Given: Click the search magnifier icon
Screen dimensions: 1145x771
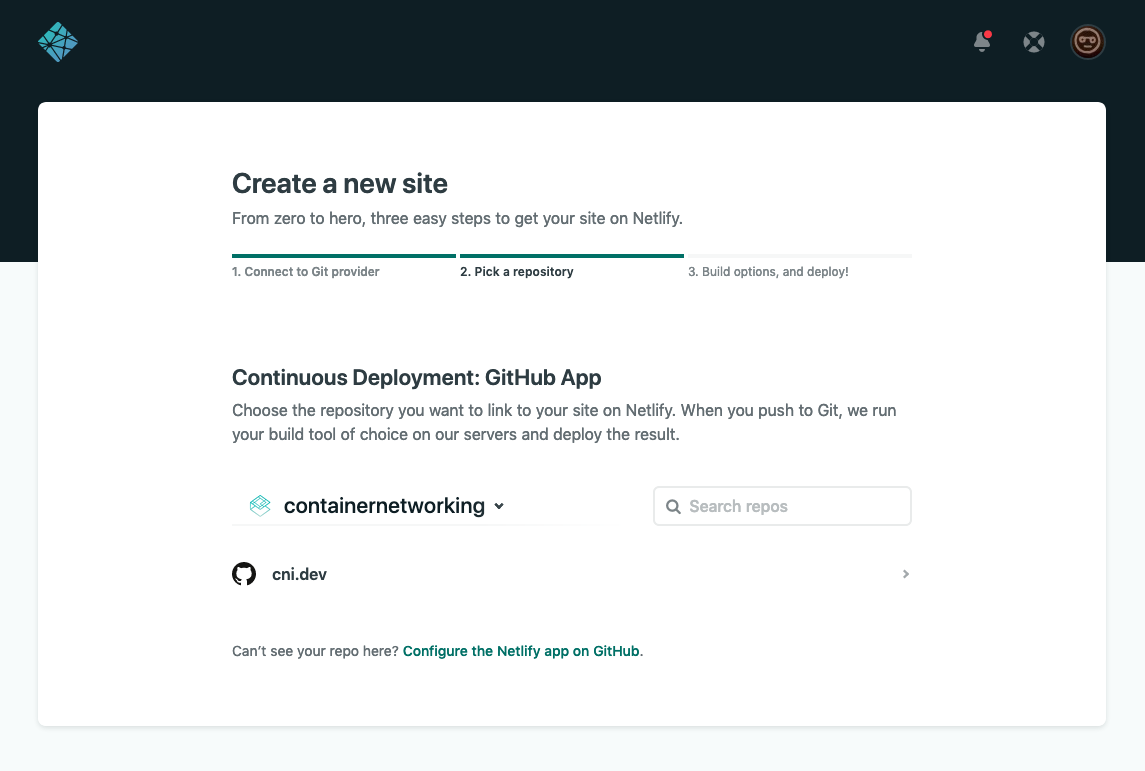Looking at the screenshot, I should [x=673, y=507].
